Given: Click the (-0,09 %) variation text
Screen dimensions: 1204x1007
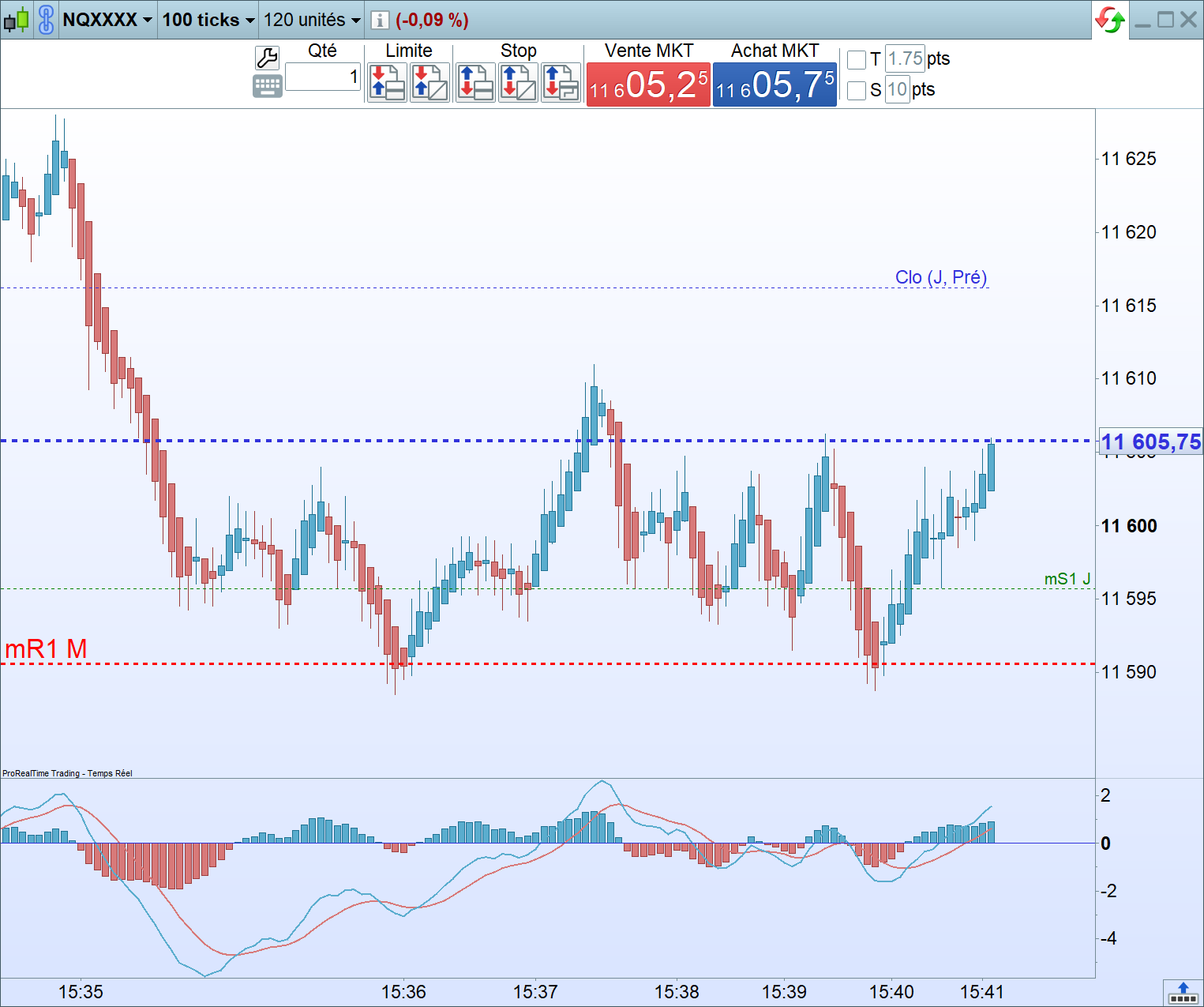Looking at the screenshot, I should point(432,20).
